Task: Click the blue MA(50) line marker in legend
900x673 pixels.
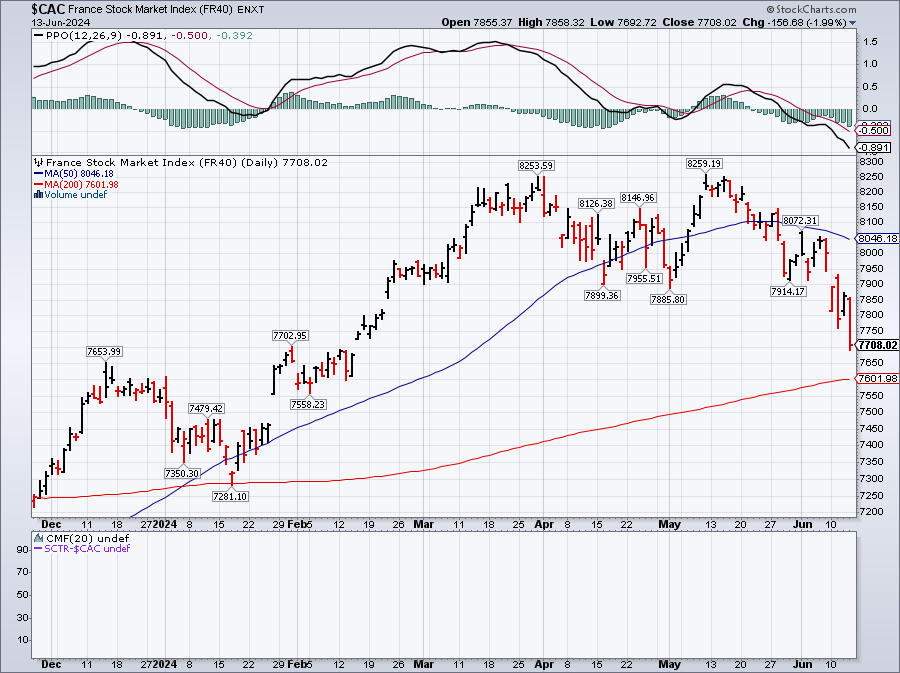Action: click(37, 173)
